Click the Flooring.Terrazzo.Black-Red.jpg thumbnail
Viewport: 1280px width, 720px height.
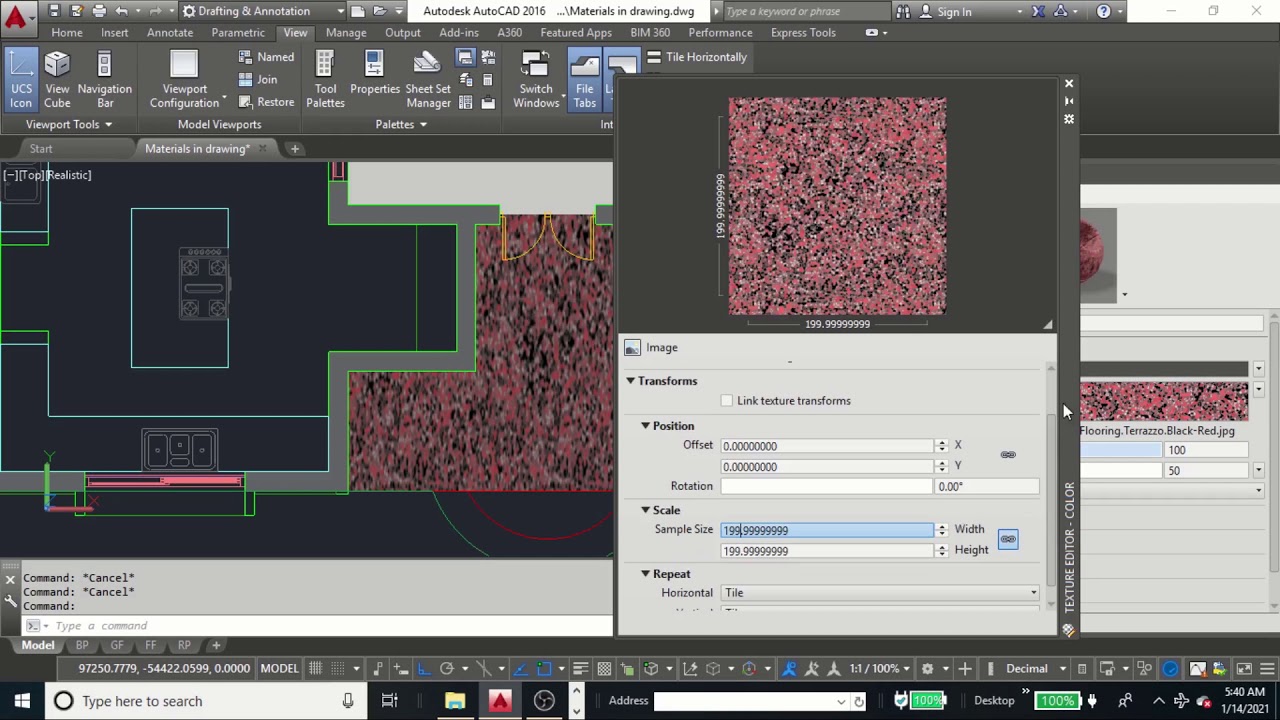(x=1163, y=402)
